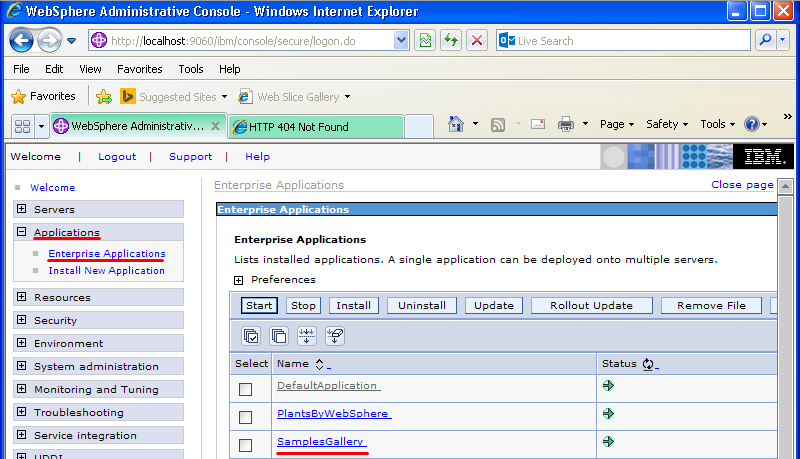Open the Tools command bar menu

717,124
